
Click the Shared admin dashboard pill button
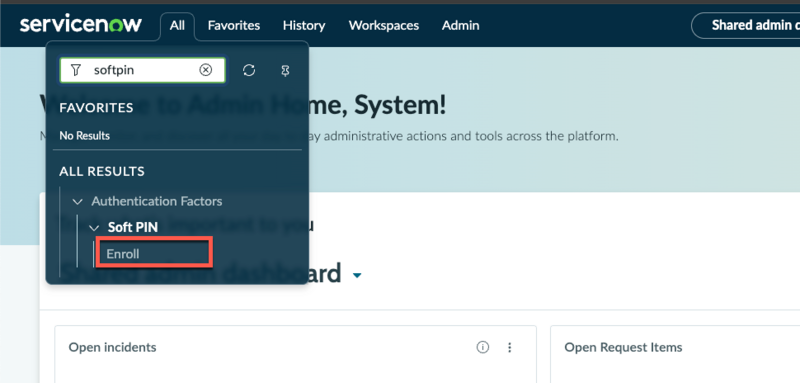(x=745, y=25)
